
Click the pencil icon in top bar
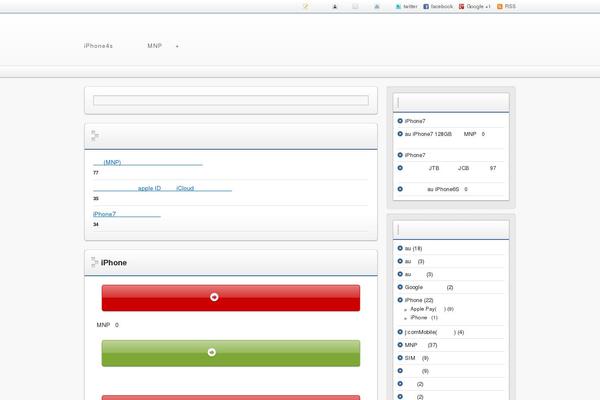(305, 7)
